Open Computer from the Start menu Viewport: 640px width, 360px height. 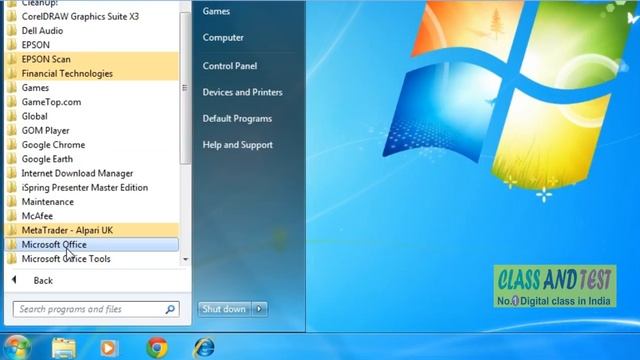223,38
